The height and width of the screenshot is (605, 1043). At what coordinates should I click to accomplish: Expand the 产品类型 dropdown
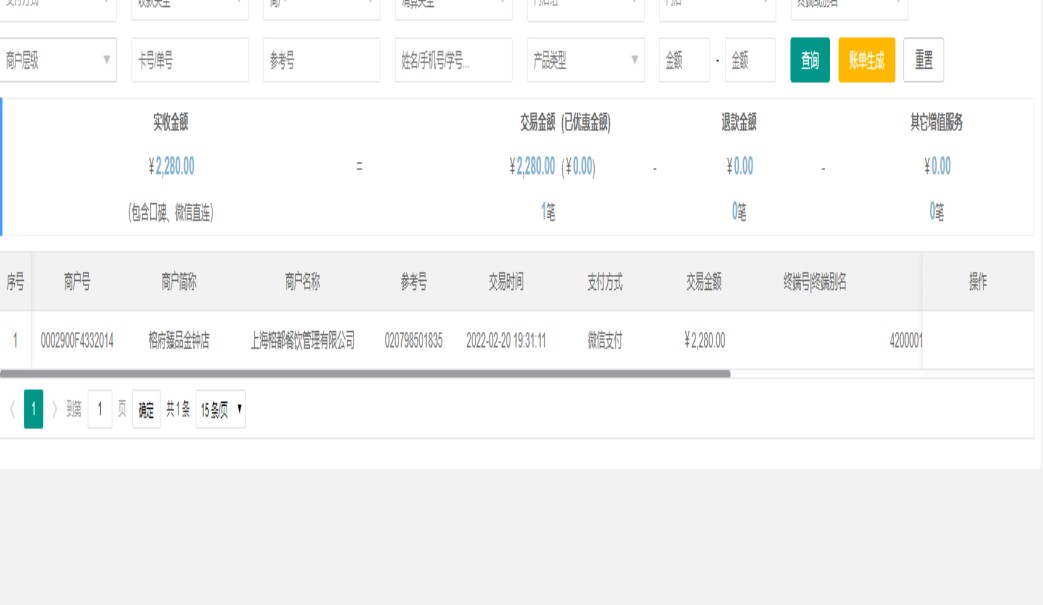[x=586, y=61]
